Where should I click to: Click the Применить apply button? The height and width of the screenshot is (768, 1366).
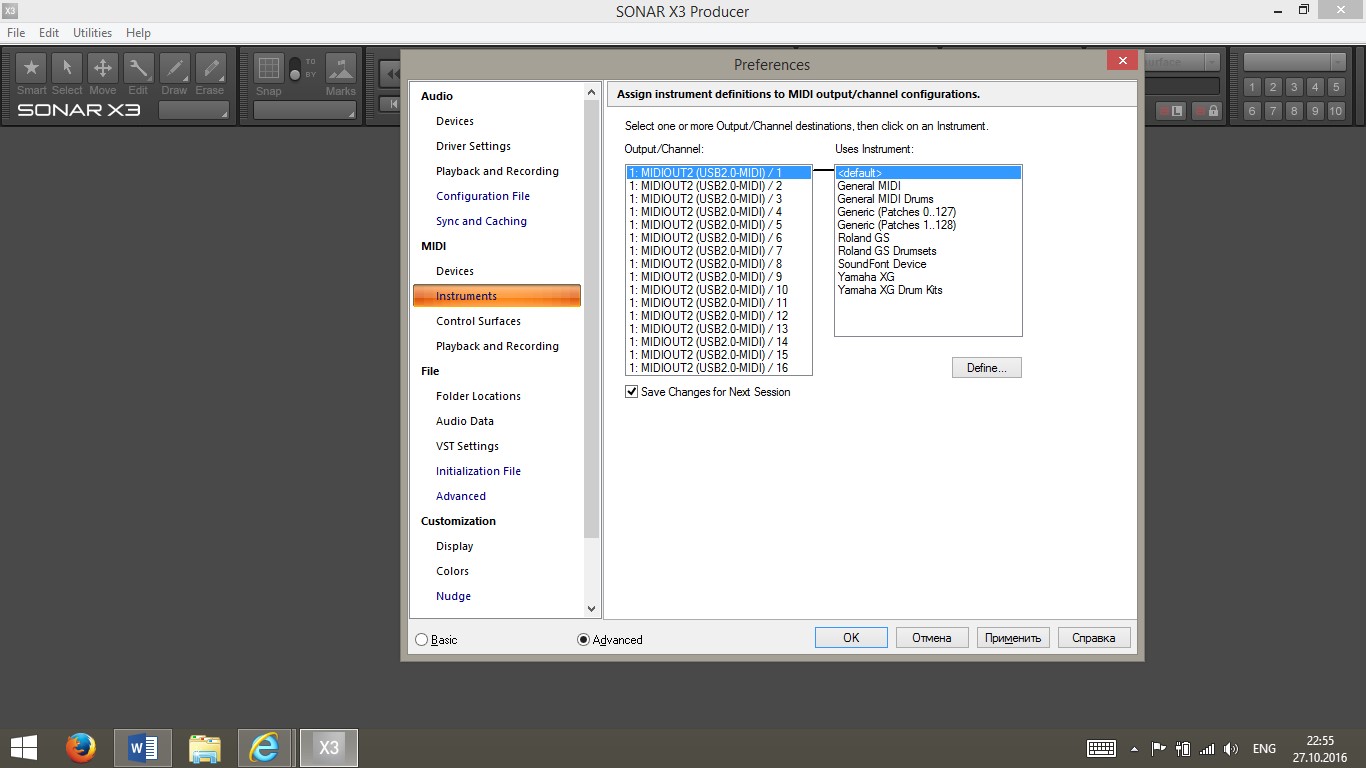(x=1013, y=638)
